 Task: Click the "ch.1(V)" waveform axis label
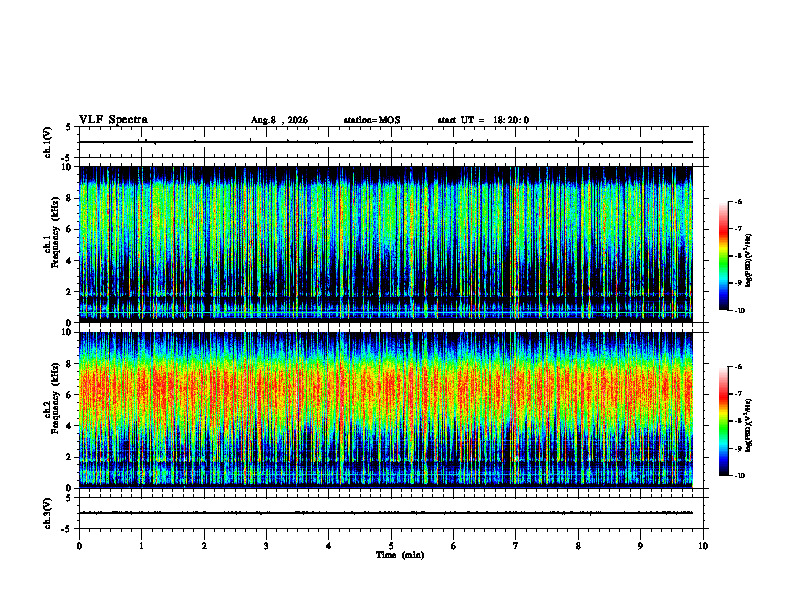pos(48,142)
